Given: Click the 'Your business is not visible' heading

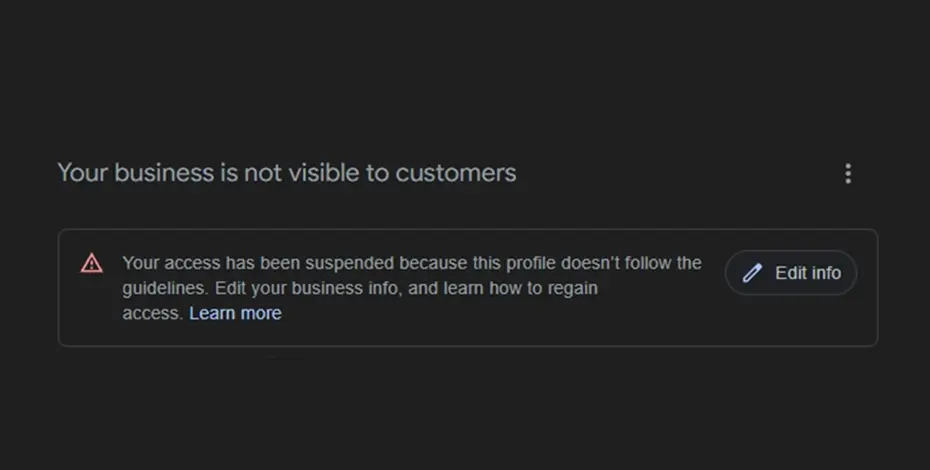Looking at the screenshot, I should pyautogui.click(x=287, y=172).
